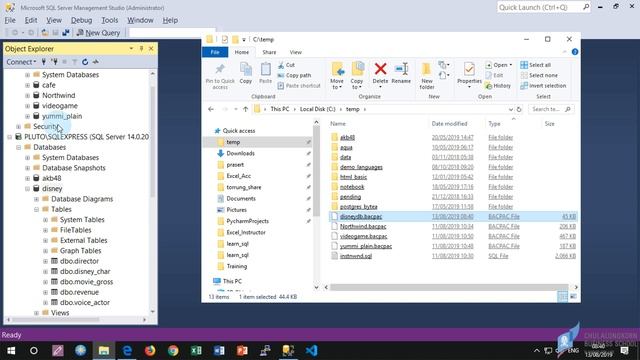Click the pin icon on Object Explorer header
This screenshot has height=360, width=640.
click(141, 49)
